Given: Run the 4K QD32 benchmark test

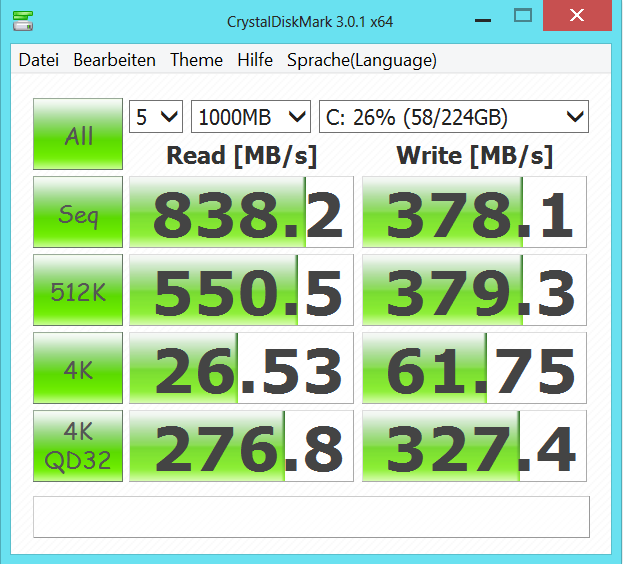Looking at the screenshot, I should [78, 446].
